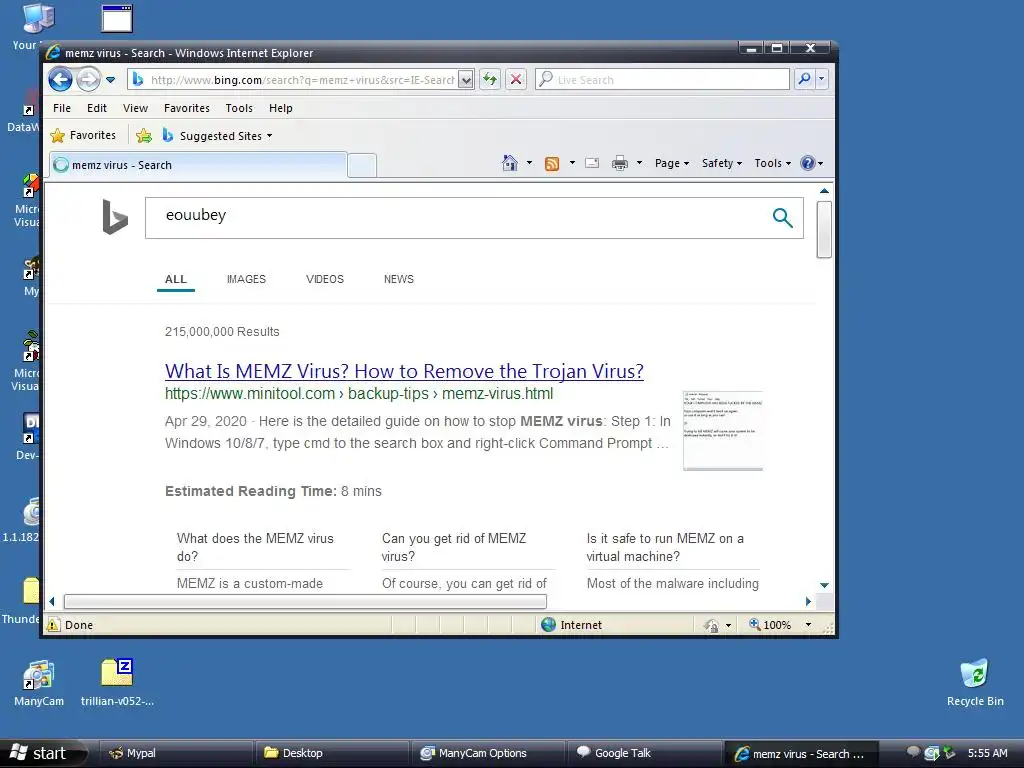Refresh the page with the green arrows icon
Image resolution: width=1024 pixels, height=768 pixels.
pyautogui.click(x=490, y=80)
